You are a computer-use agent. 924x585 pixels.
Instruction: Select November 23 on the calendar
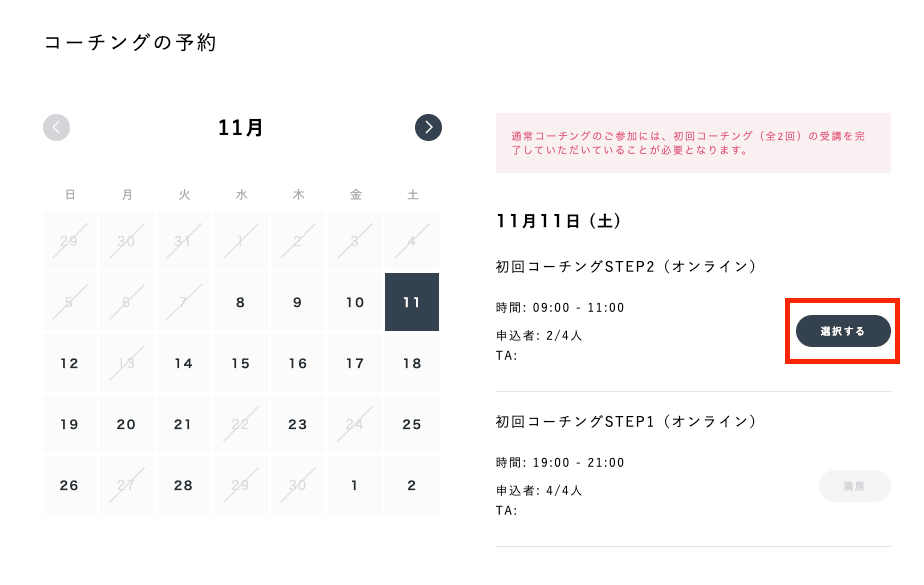(298, 424)
